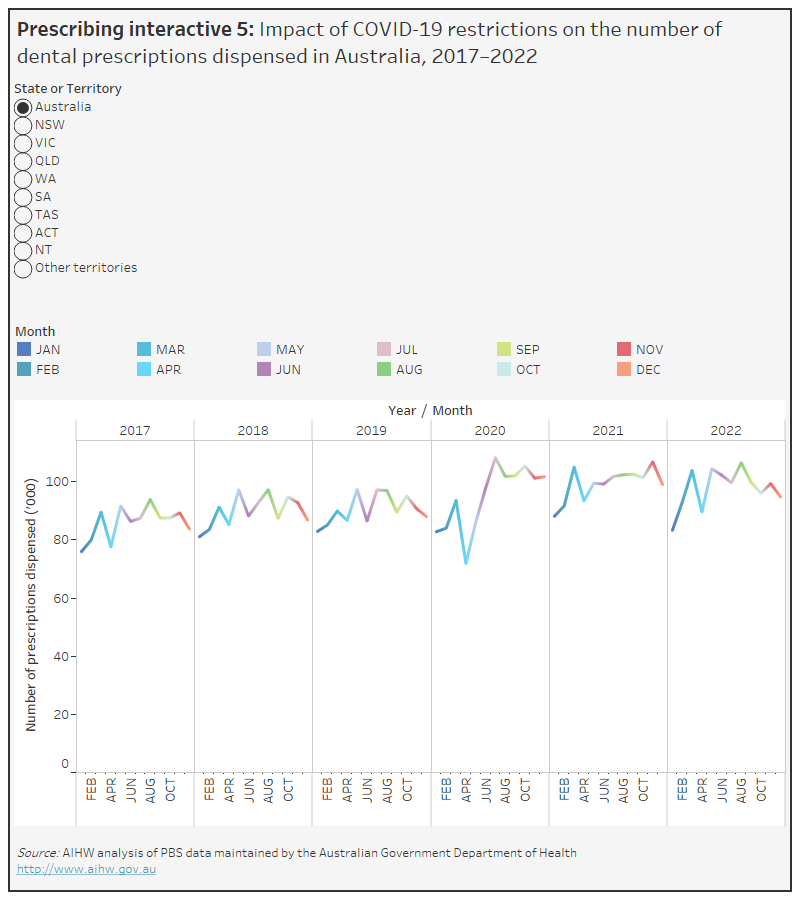Click the JAN legend color swatch
The height and width of the screenshot is (900, 800).
(x=24, y=350)
